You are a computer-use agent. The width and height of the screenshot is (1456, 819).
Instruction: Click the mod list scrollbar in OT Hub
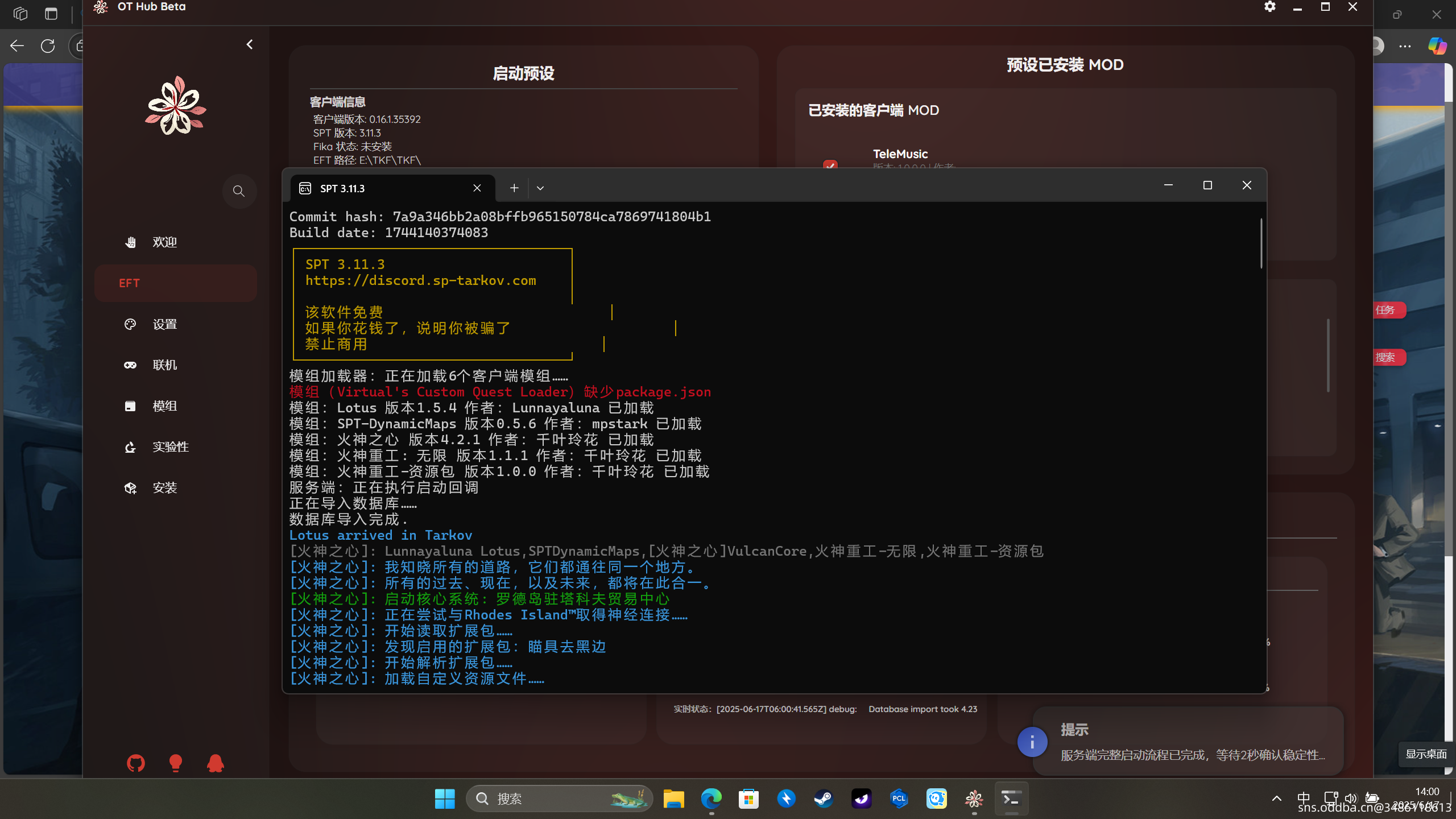[x=1328, y=355]
